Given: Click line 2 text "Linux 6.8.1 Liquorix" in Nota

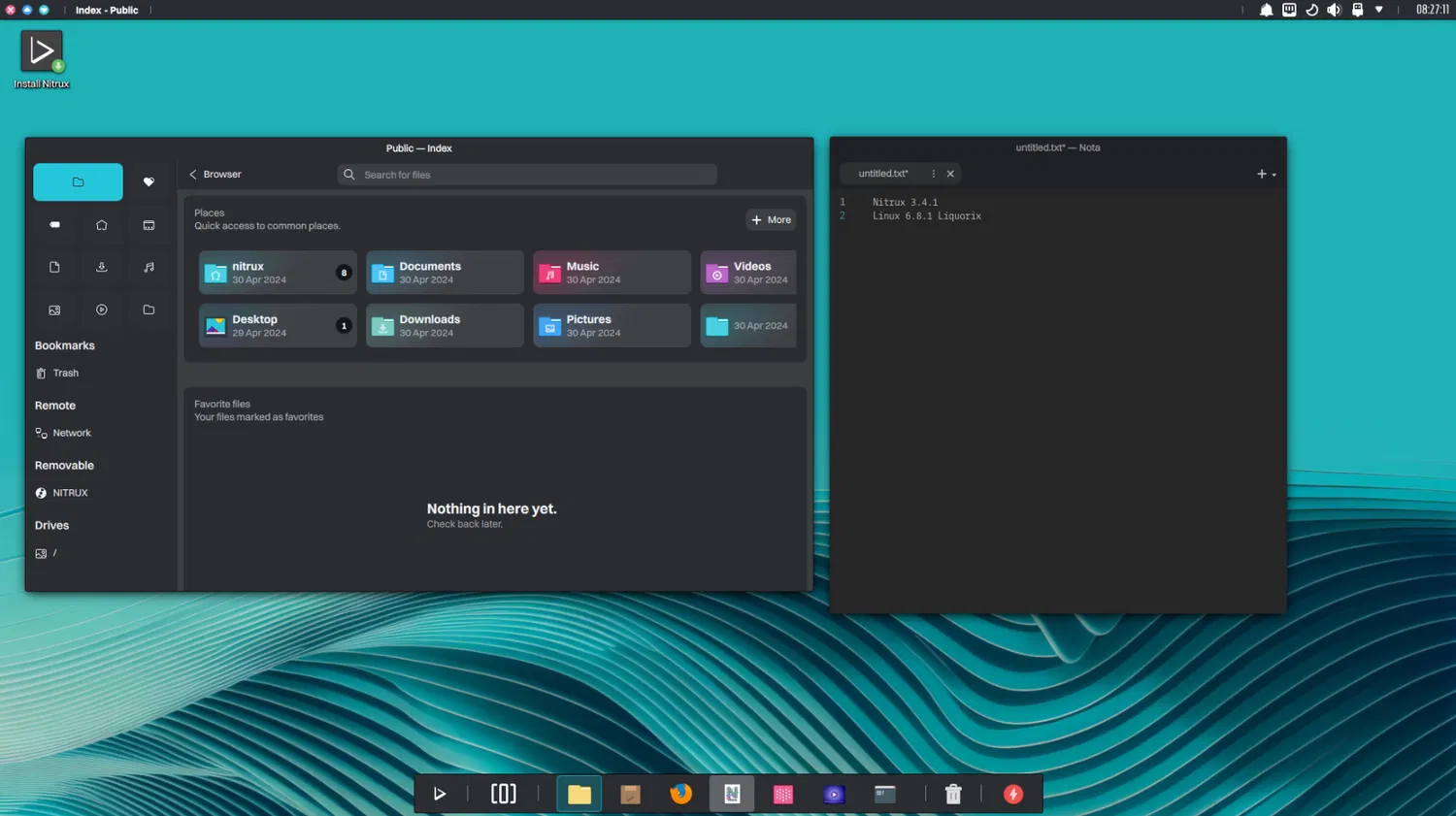Looking at the screenshot, I should (x=926, y=216).
